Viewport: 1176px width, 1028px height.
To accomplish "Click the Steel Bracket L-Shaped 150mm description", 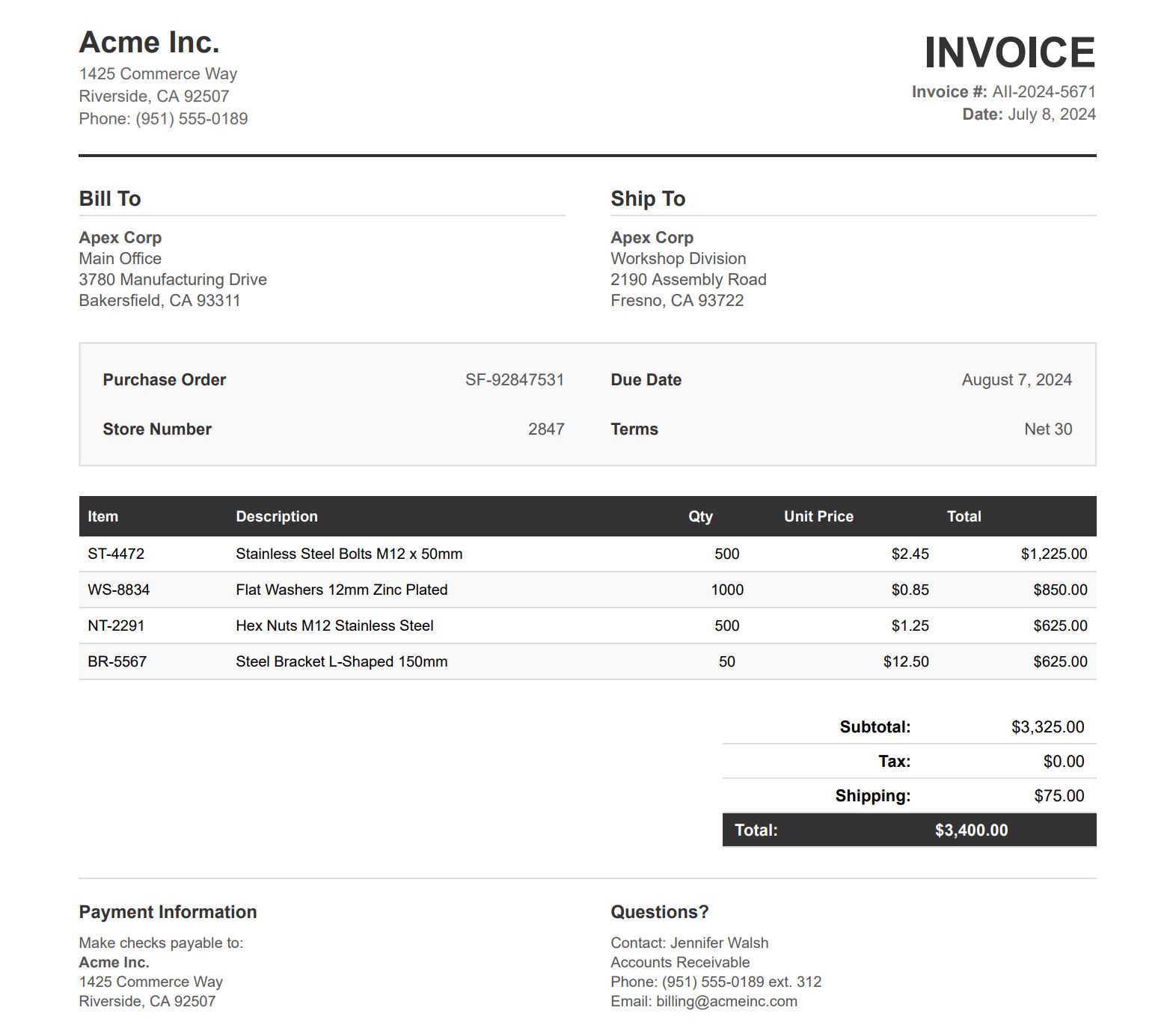I will tap(342, 661).
